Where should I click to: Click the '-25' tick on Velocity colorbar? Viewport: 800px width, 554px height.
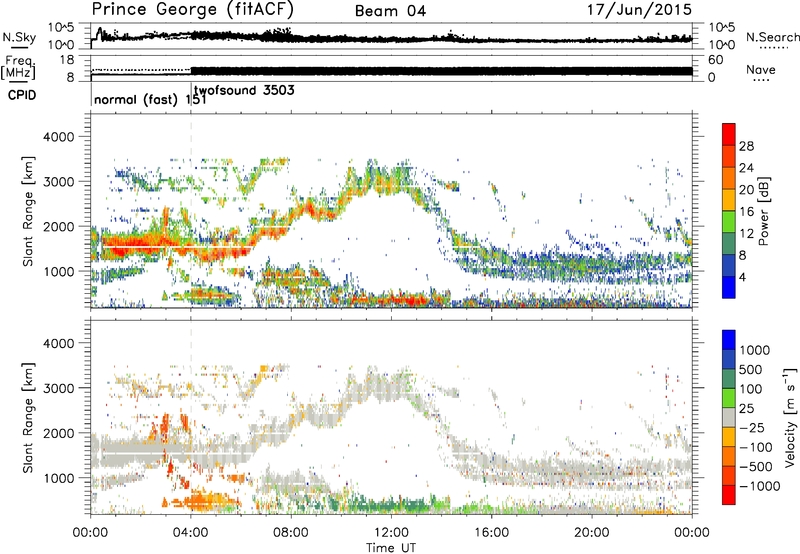pos(752,428)
